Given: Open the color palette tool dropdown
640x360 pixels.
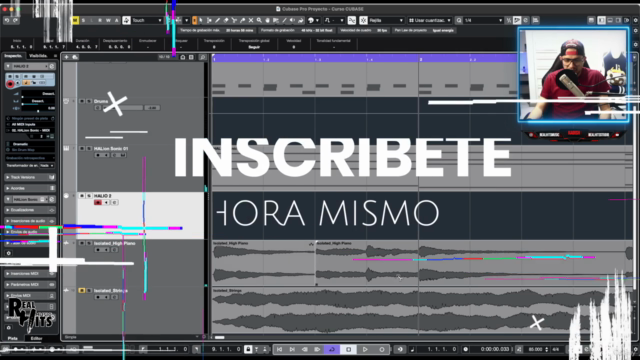Looking at the screenshot, I should coord(313,20).
